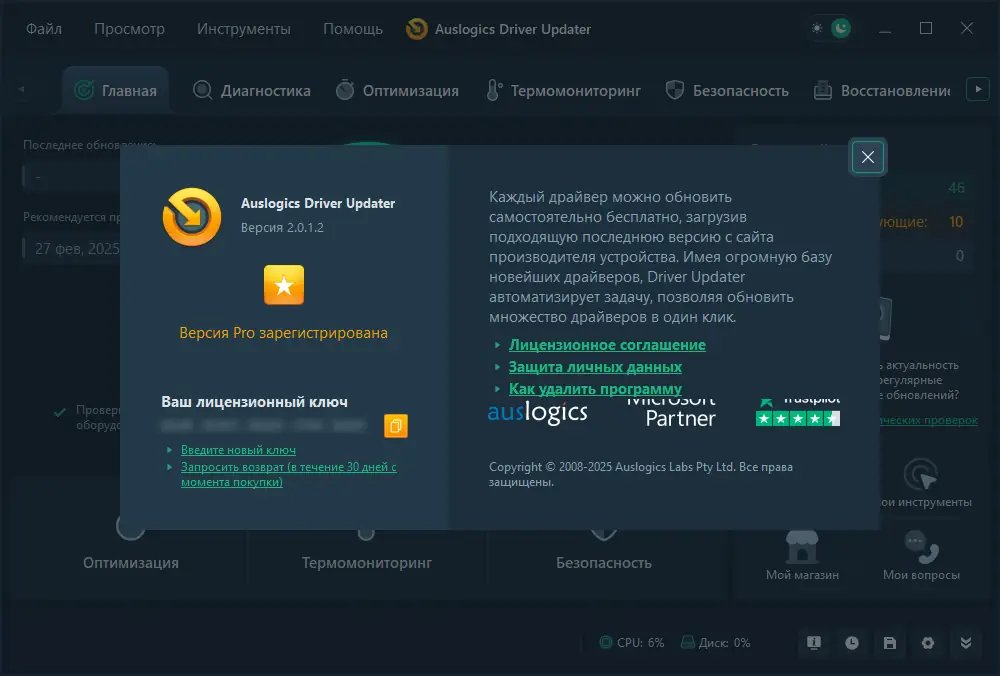Click the blurred license key field
The image size is (1000, 676).
point(264,425)
